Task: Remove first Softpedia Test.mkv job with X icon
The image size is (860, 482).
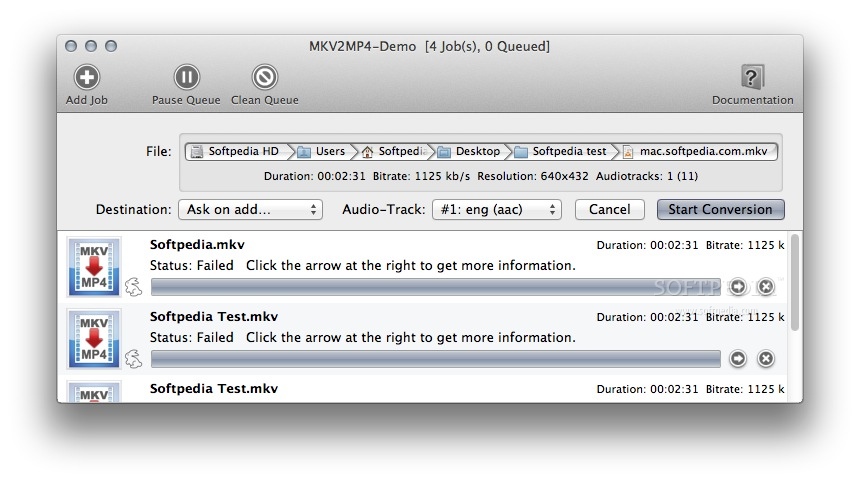Action: coord(766,359)
